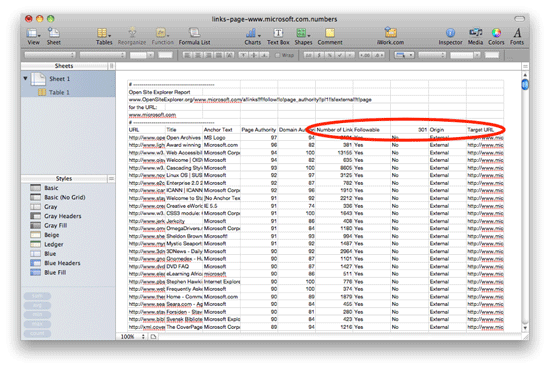Align cell text right in format bar

pos(208,55)
